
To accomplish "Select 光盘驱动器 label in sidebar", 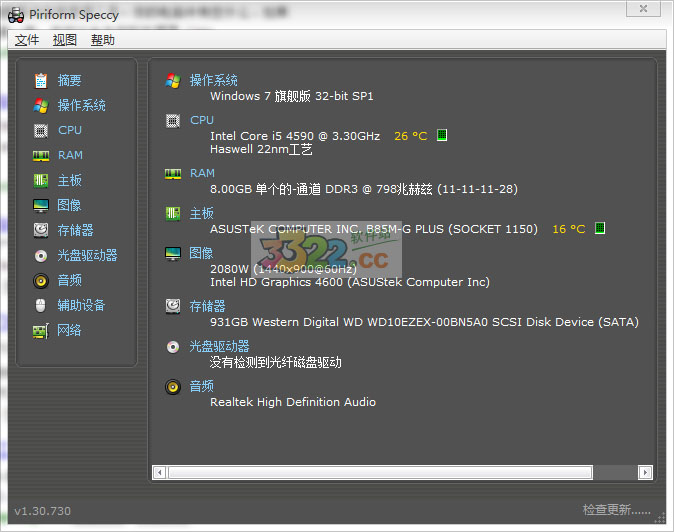I will (x=87, y=256).
